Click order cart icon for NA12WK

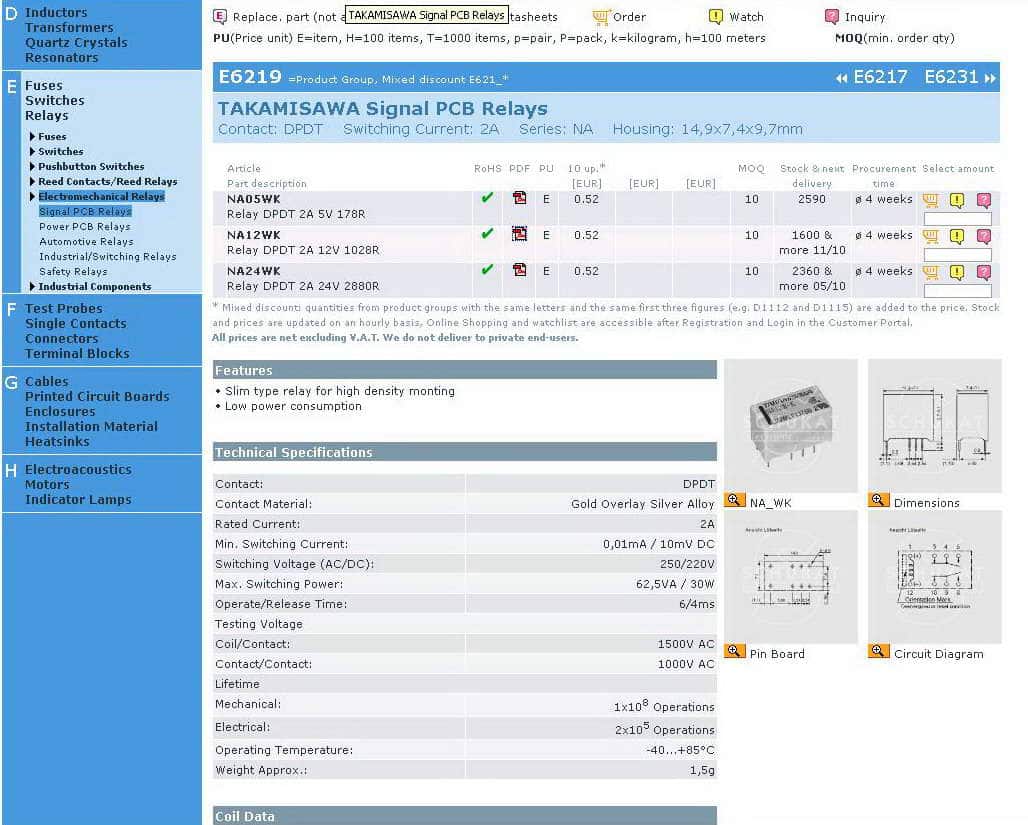coord(930,236)
